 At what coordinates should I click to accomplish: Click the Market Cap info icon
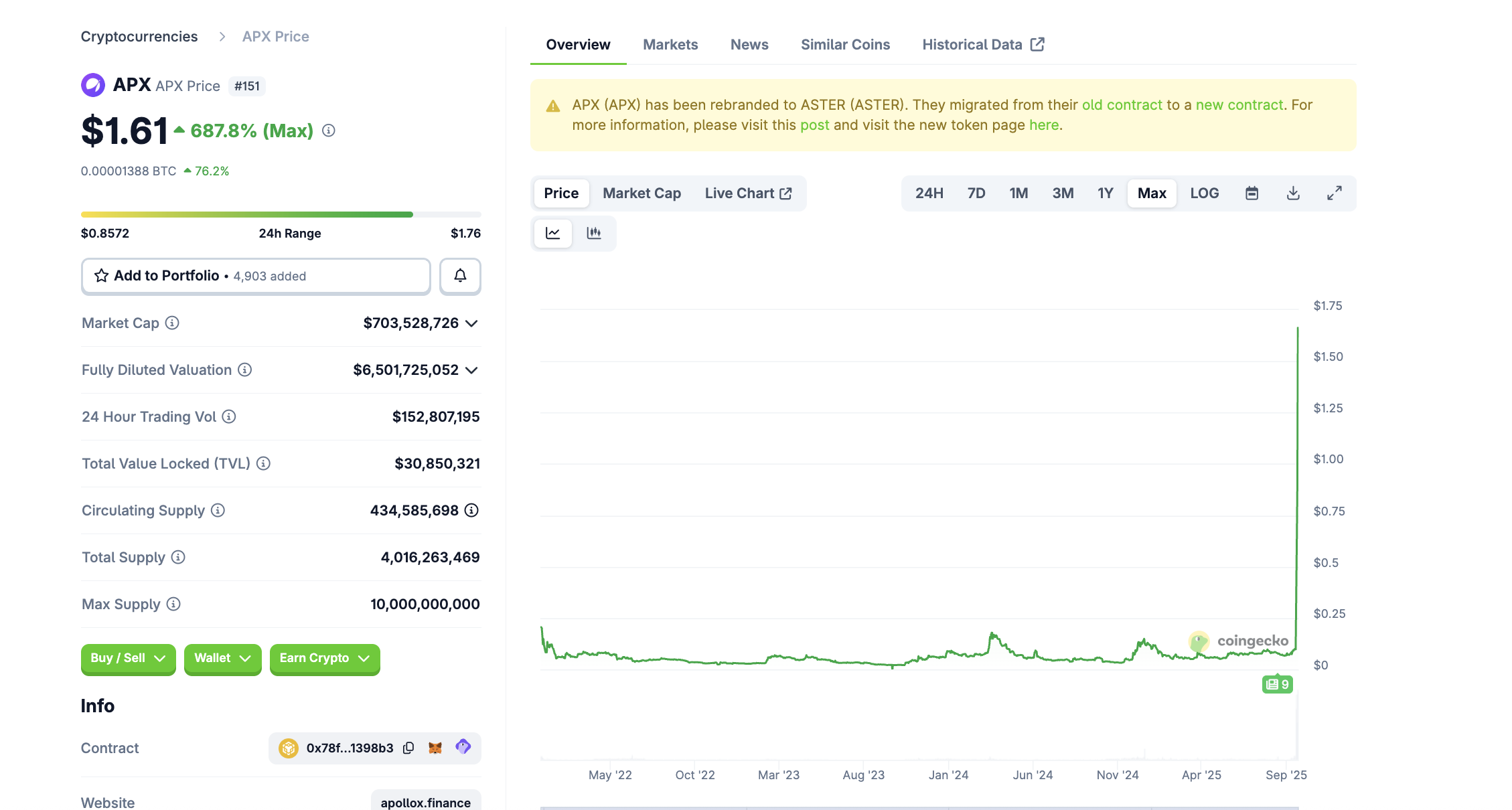tap(172, 323)
